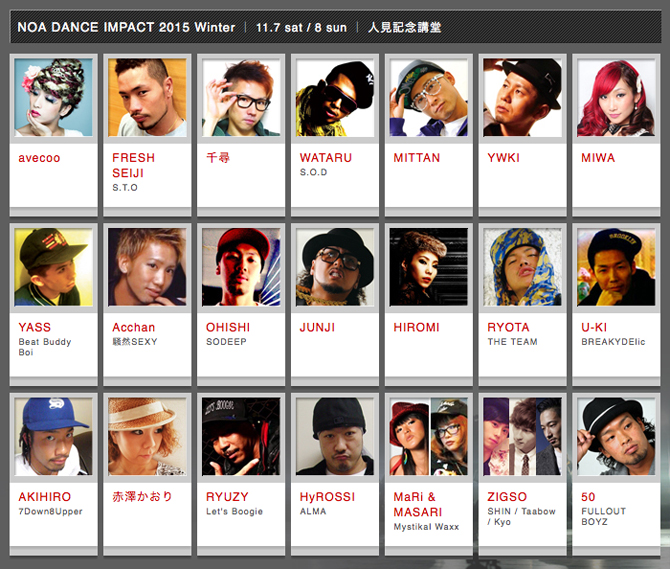
Task: Open the ZIGSO trio thumbnail
Action: 522,437
